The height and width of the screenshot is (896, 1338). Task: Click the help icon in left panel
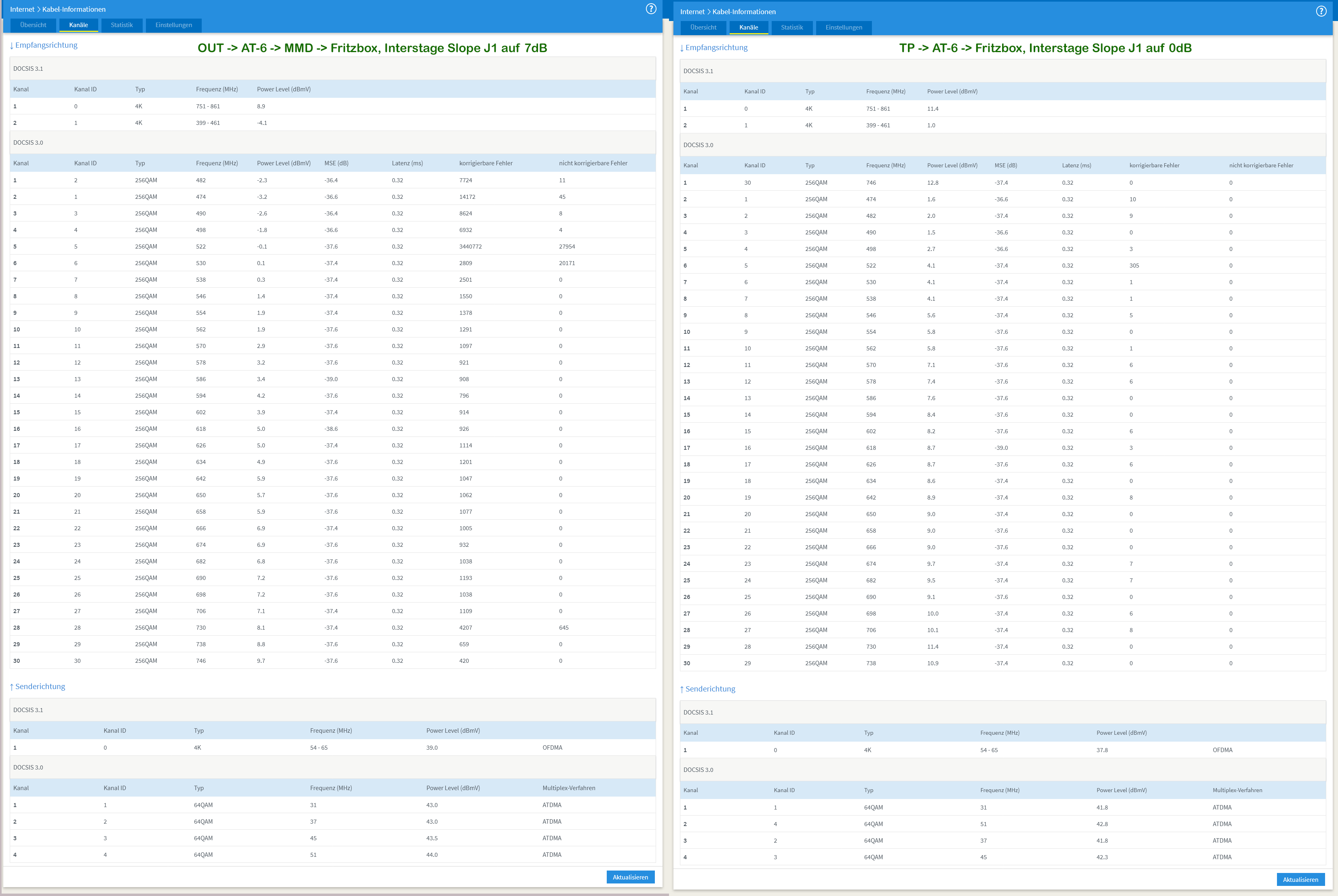(650, 8)
